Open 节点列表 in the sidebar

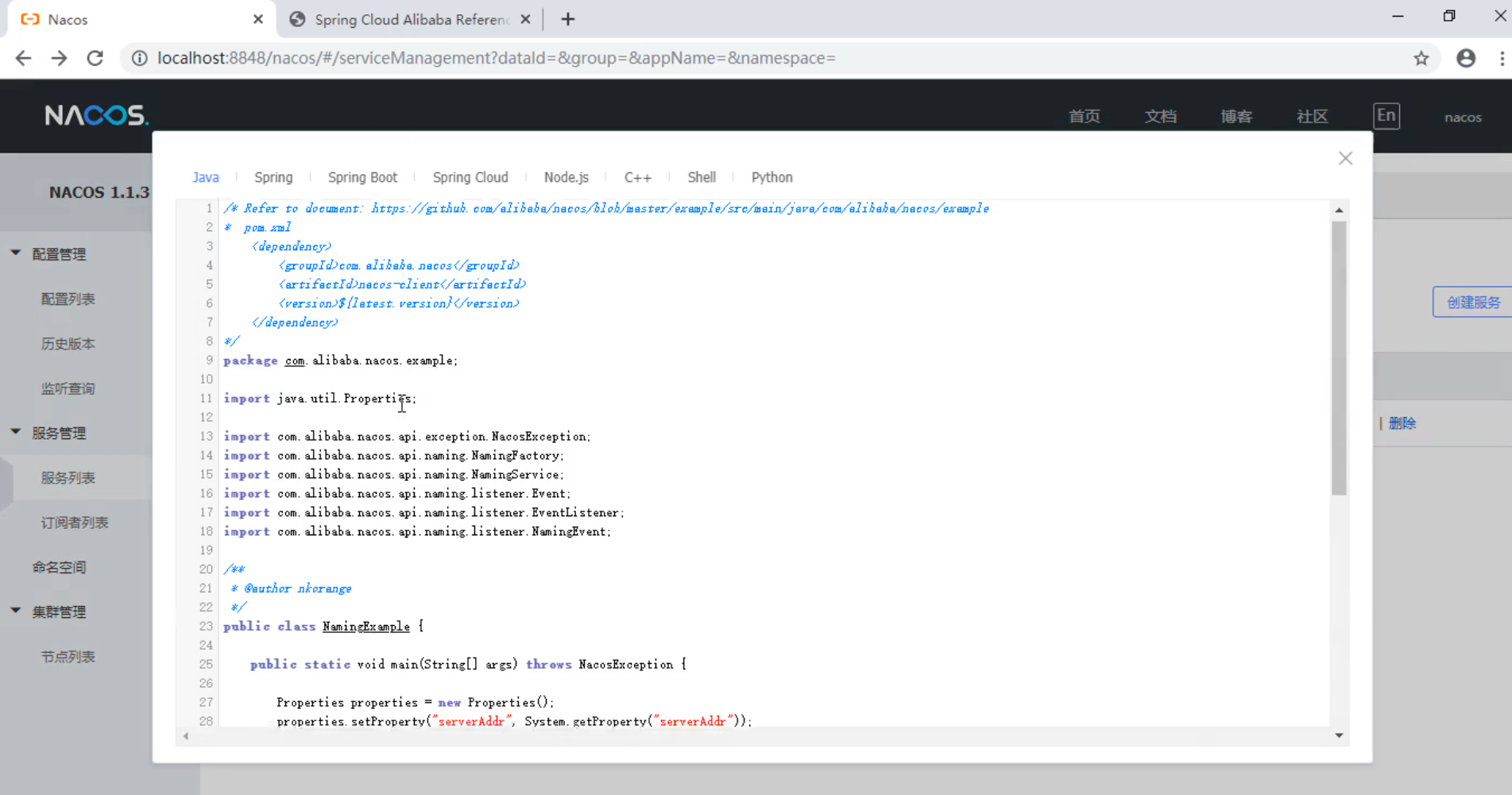pos(68,657)
